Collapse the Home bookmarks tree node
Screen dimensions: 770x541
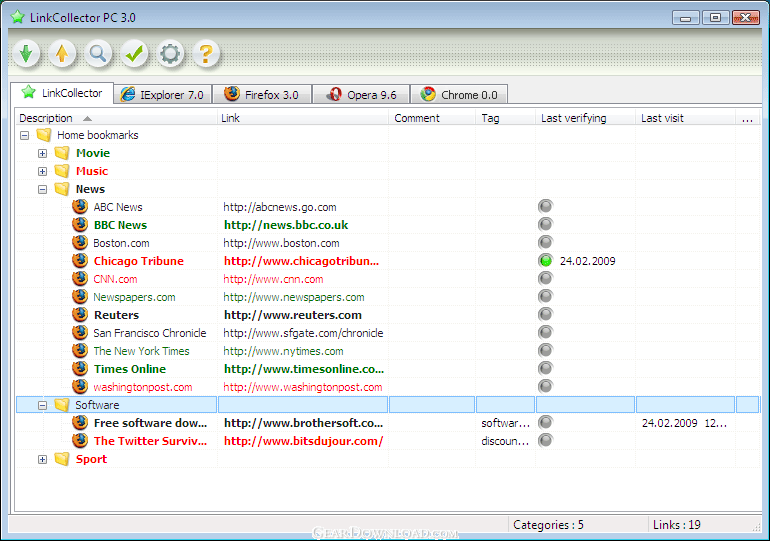[x=25, y=135]
